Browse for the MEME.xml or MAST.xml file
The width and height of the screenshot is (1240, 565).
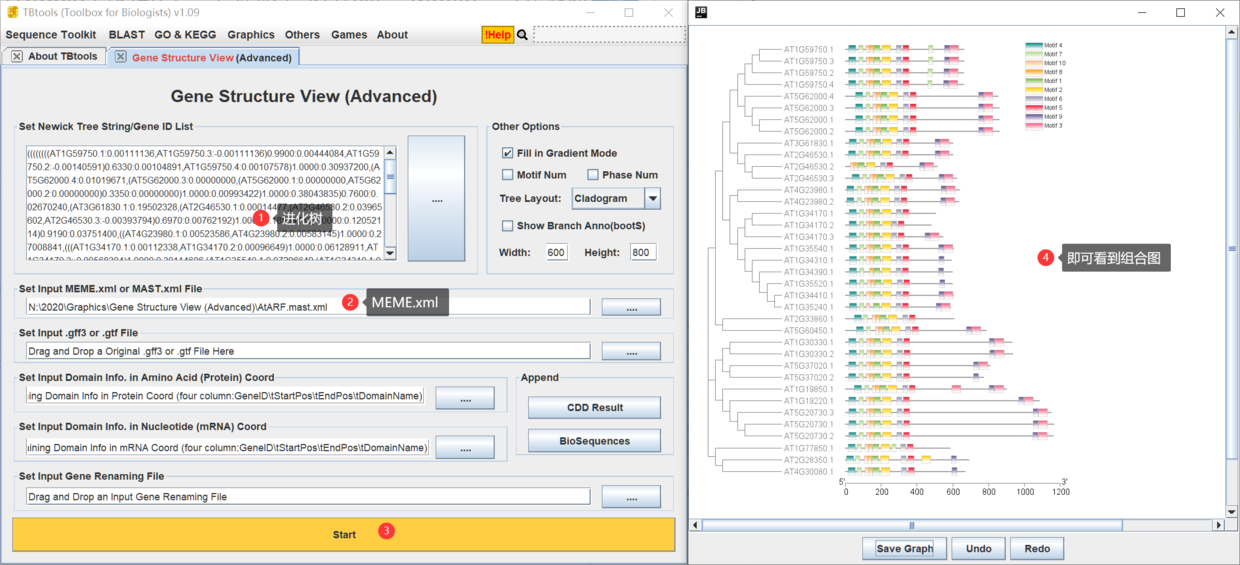click(x=630, y=307)
